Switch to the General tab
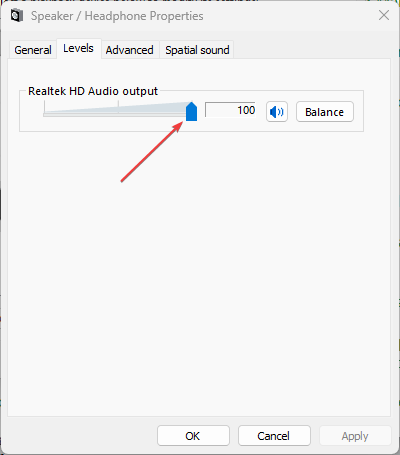The width and height of the screenshot is (400, 455). point(33,50)
